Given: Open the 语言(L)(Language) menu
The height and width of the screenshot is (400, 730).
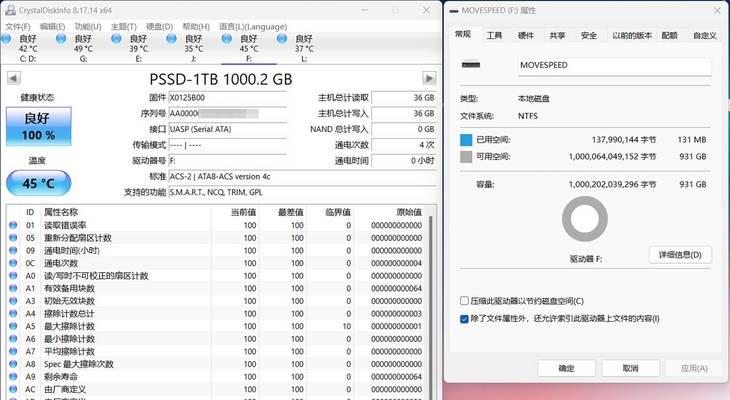Looking at the screenshot, I should 253,27.
